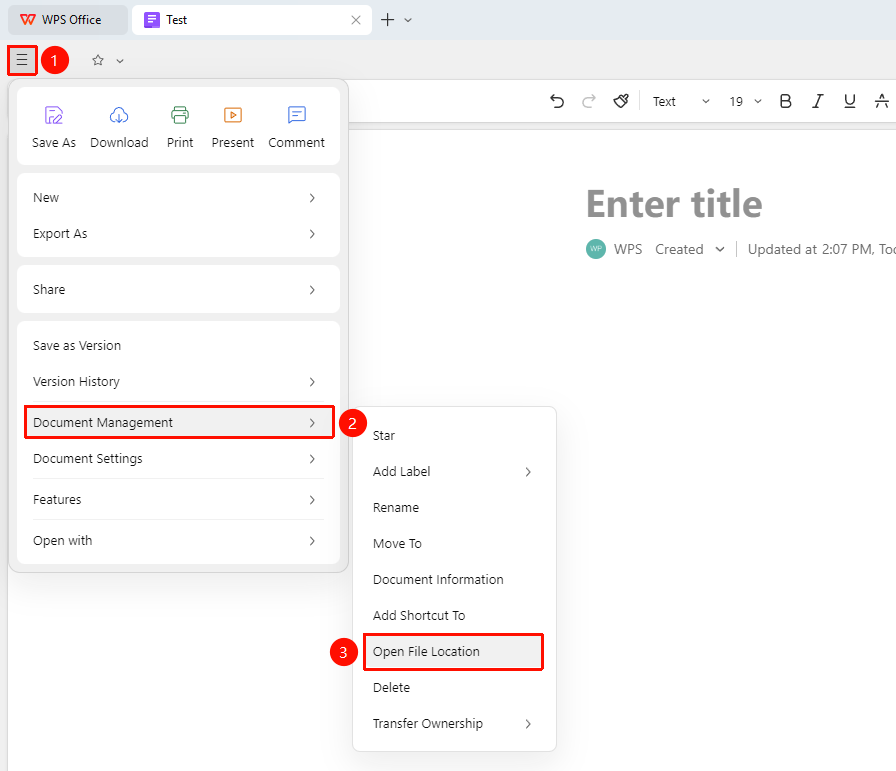Click the Enter title field
Image resolution: width=896 pixels, height=771 pixels.
pos(674,204)
